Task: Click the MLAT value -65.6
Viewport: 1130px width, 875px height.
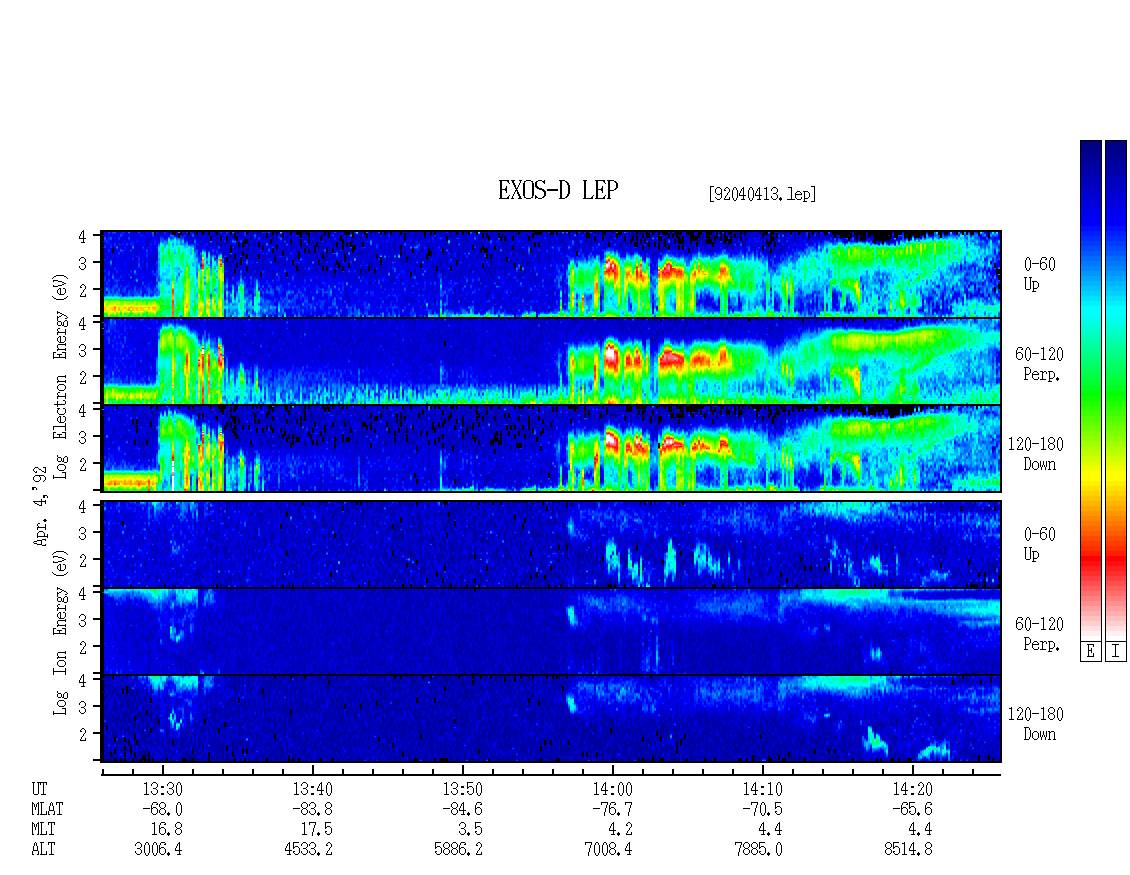Action: (912, 809)
